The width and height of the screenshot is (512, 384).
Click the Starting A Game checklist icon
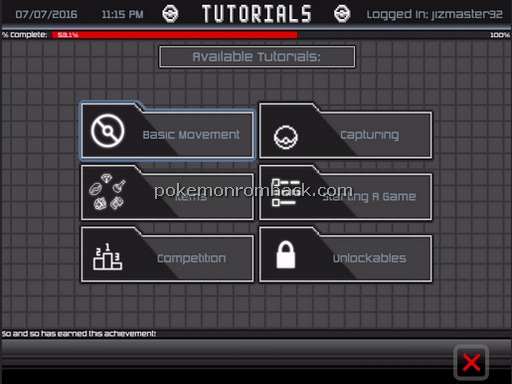tap(285, 192)
